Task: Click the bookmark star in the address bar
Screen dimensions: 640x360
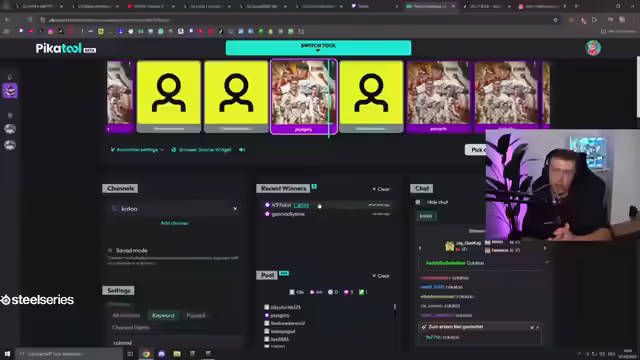Action: point(555,20)
